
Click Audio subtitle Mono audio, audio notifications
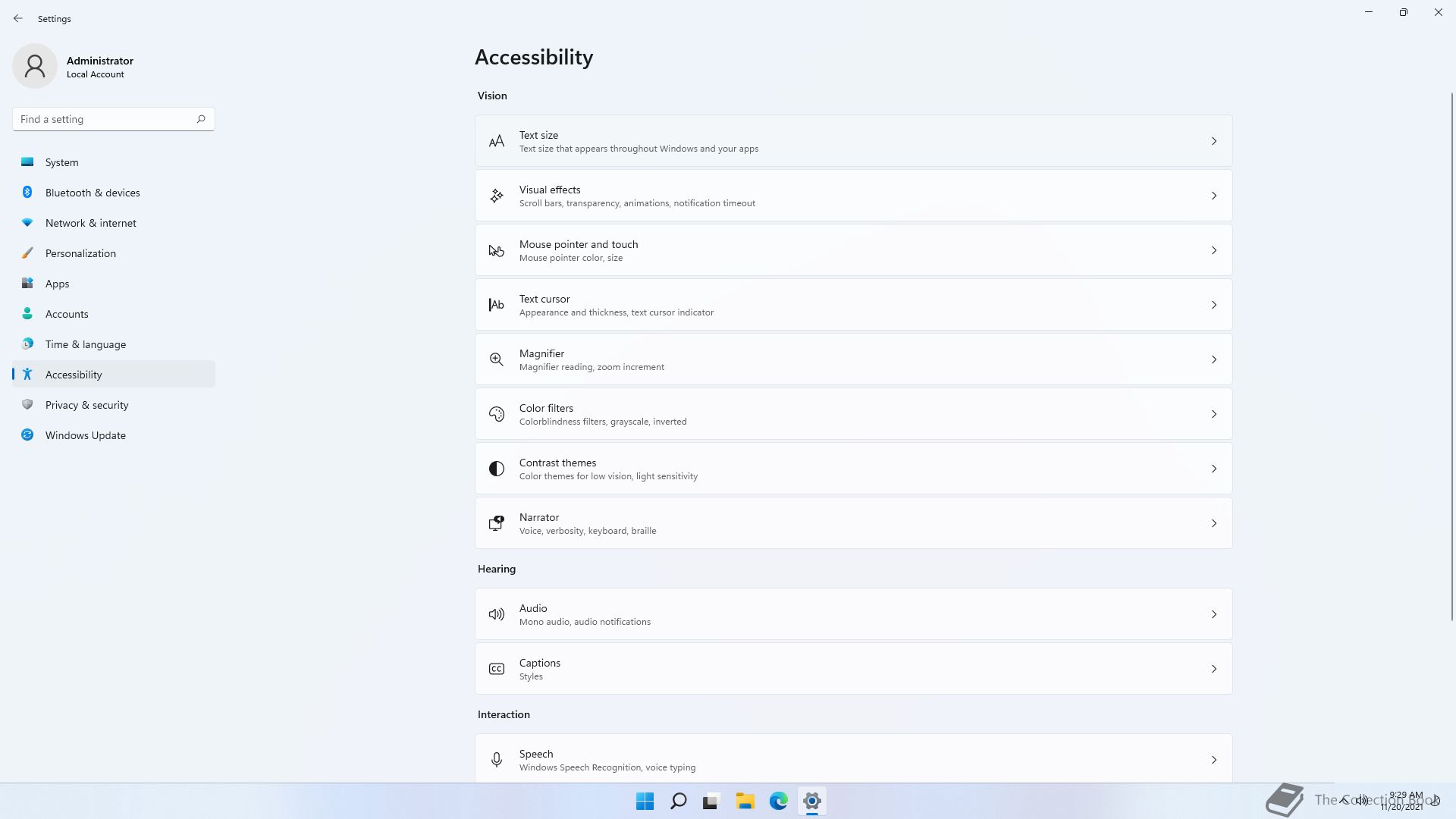click(x=585, y=622)
